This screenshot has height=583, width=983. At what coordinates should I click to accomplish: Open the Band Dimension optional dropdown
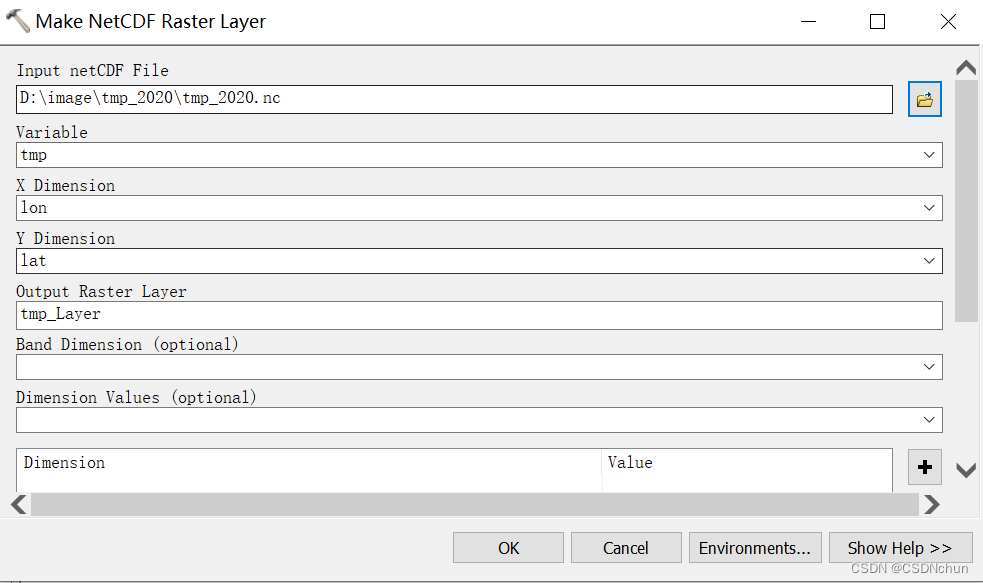tap(930, 366)
